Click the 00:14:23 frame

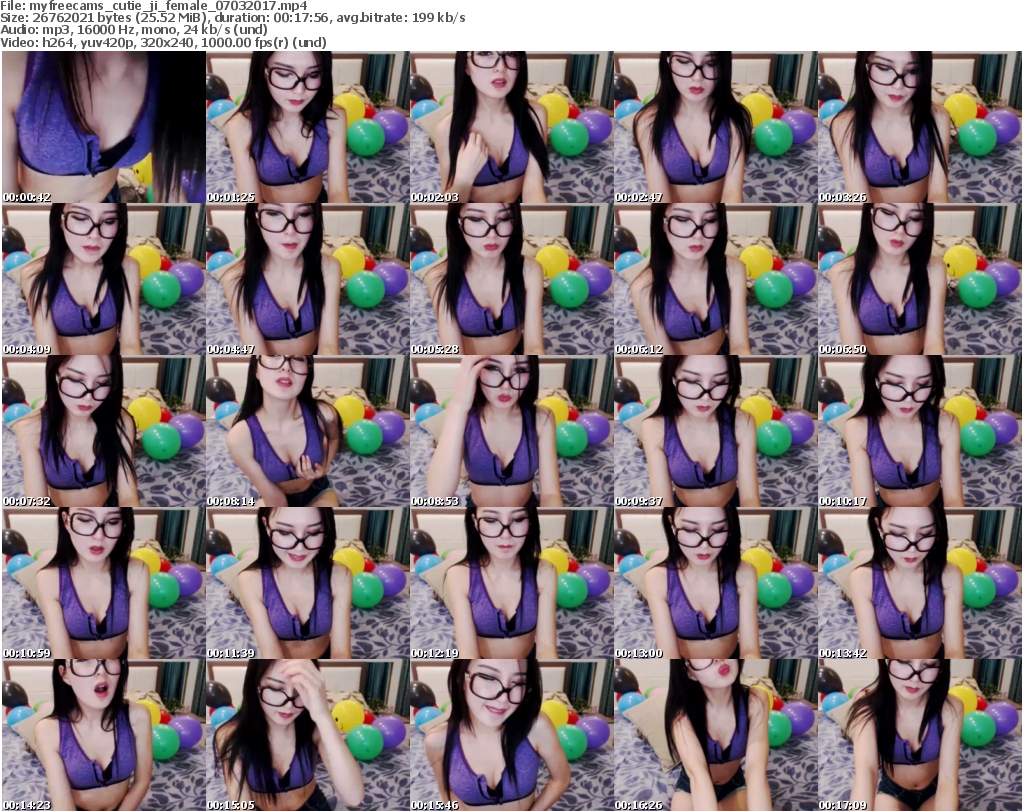click(x=104, y=735)
